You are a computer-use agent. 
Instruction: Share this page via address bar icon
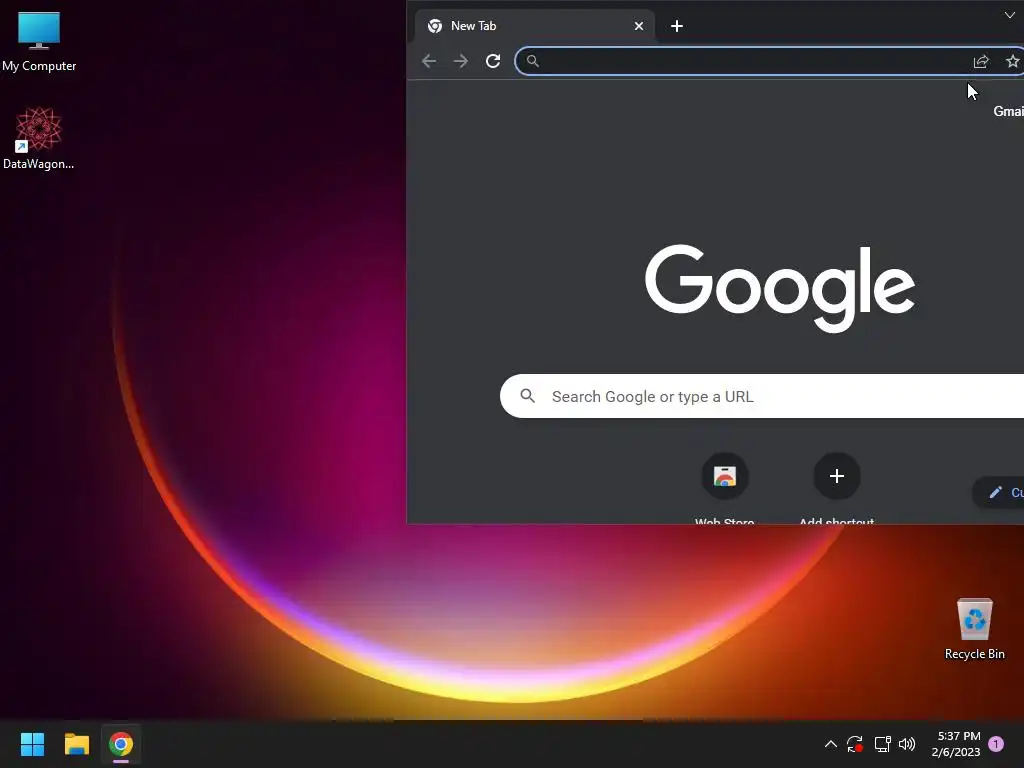981,61
